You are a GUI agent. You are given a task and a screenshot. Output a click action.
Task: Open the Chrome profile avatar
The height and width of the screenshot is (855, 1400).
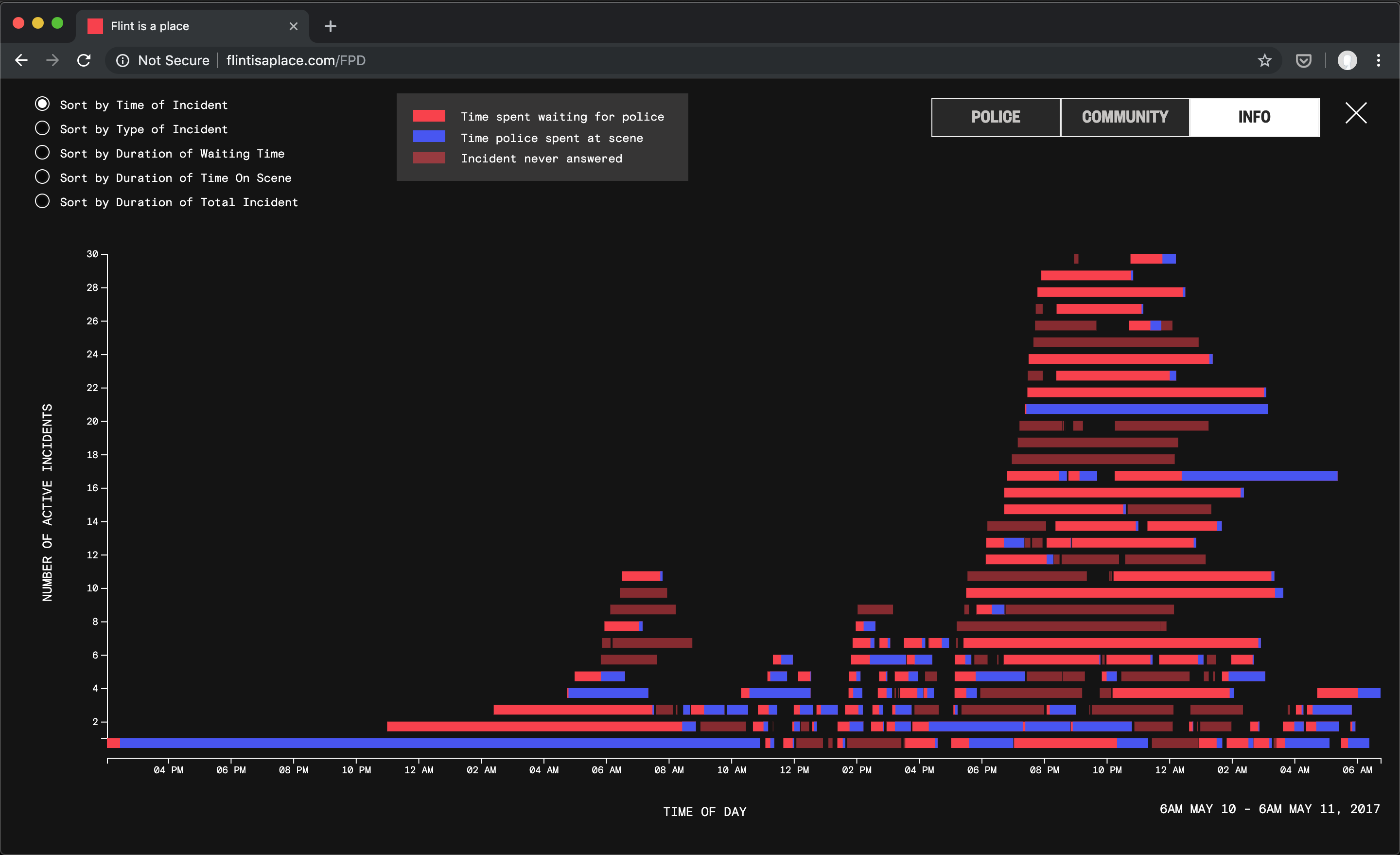[1347, 60]
